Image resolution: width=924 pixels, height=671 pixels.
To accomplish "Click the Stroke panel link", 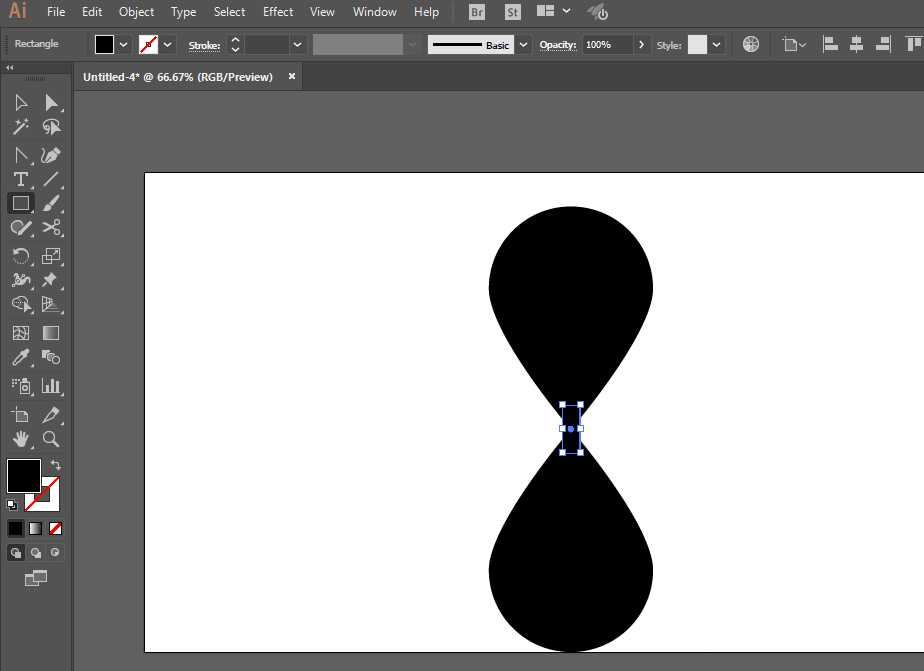I will (204, 45).
